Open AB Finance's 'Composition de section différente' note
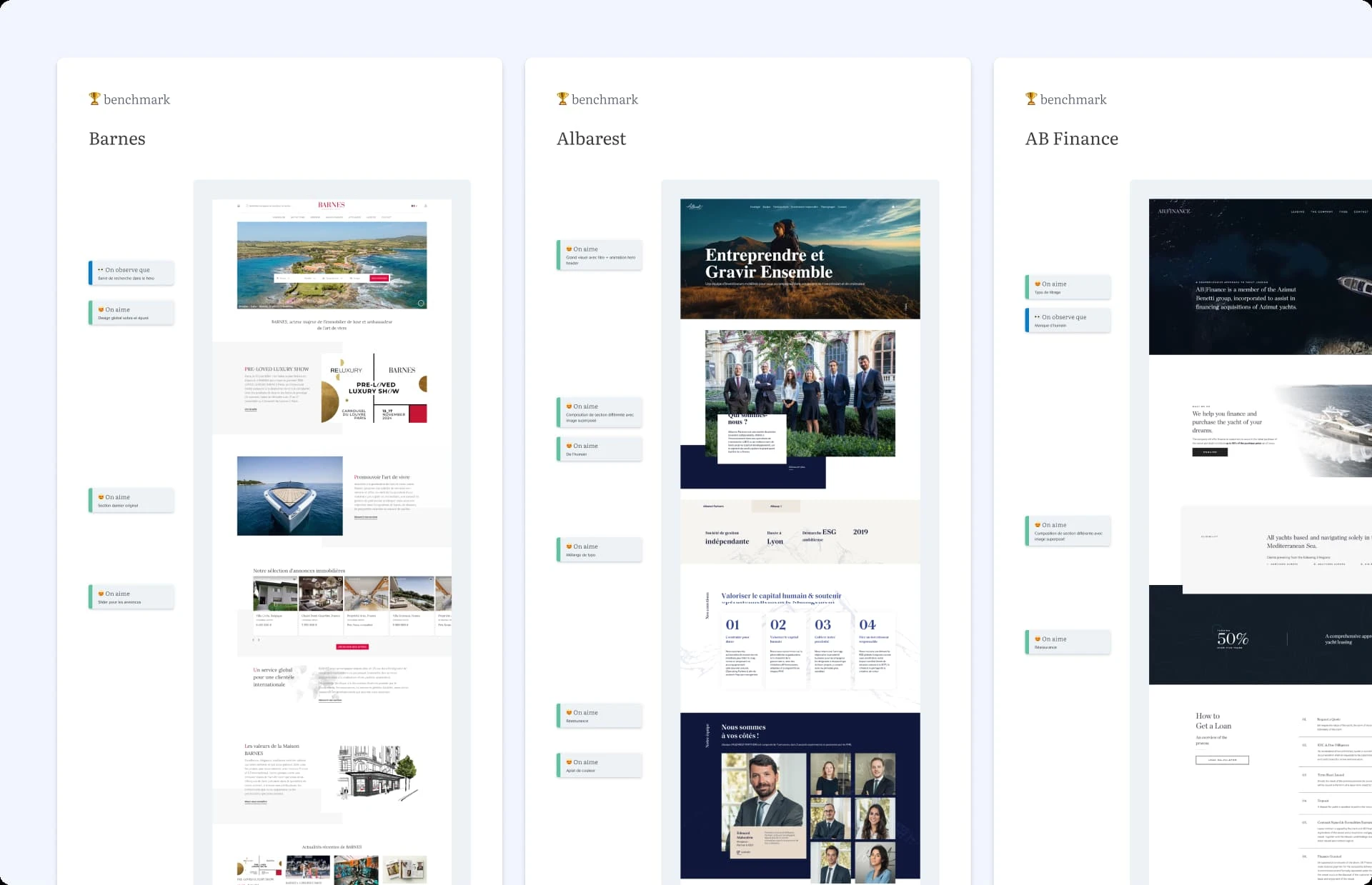 coord(1068,531)
